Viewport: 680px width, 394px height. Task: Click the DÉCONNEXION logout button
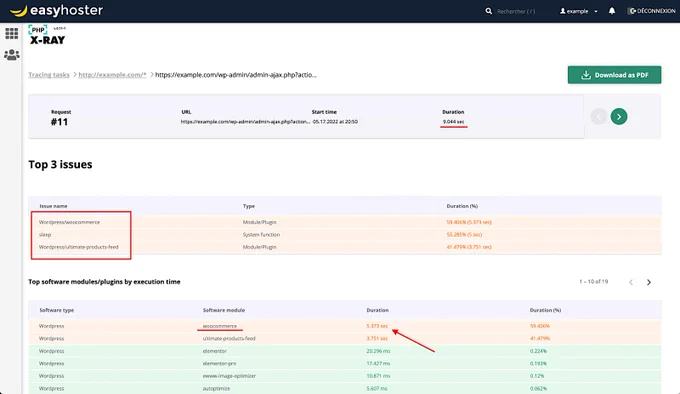pos(652,11)
